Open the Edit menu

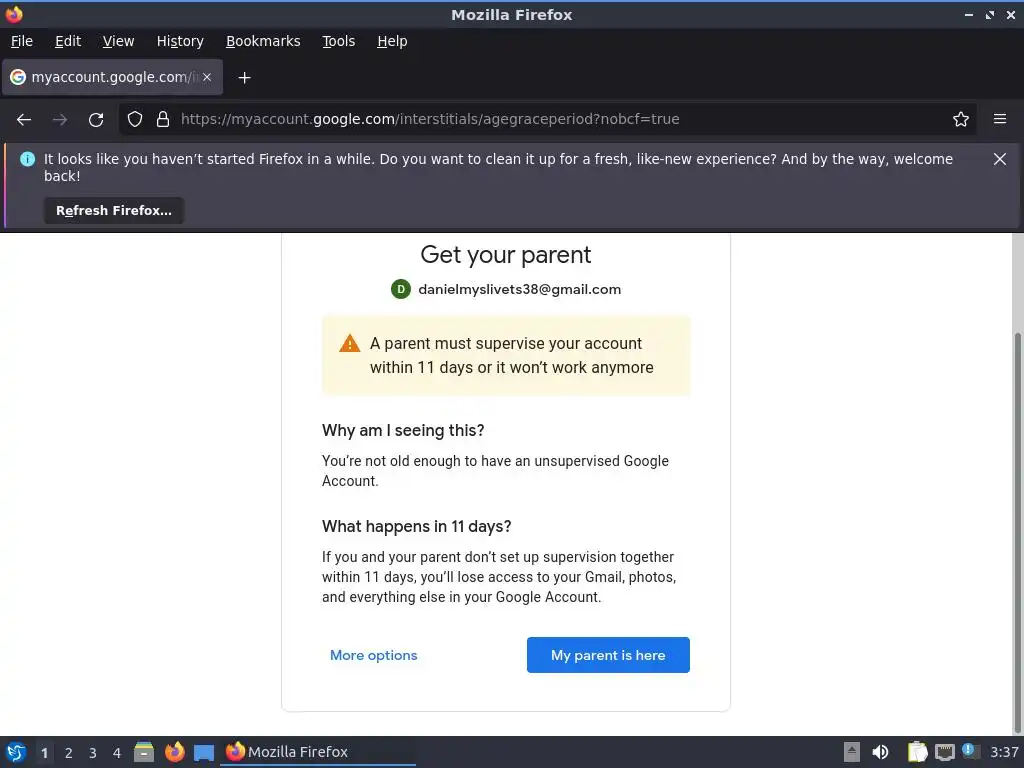pos(68,41)
